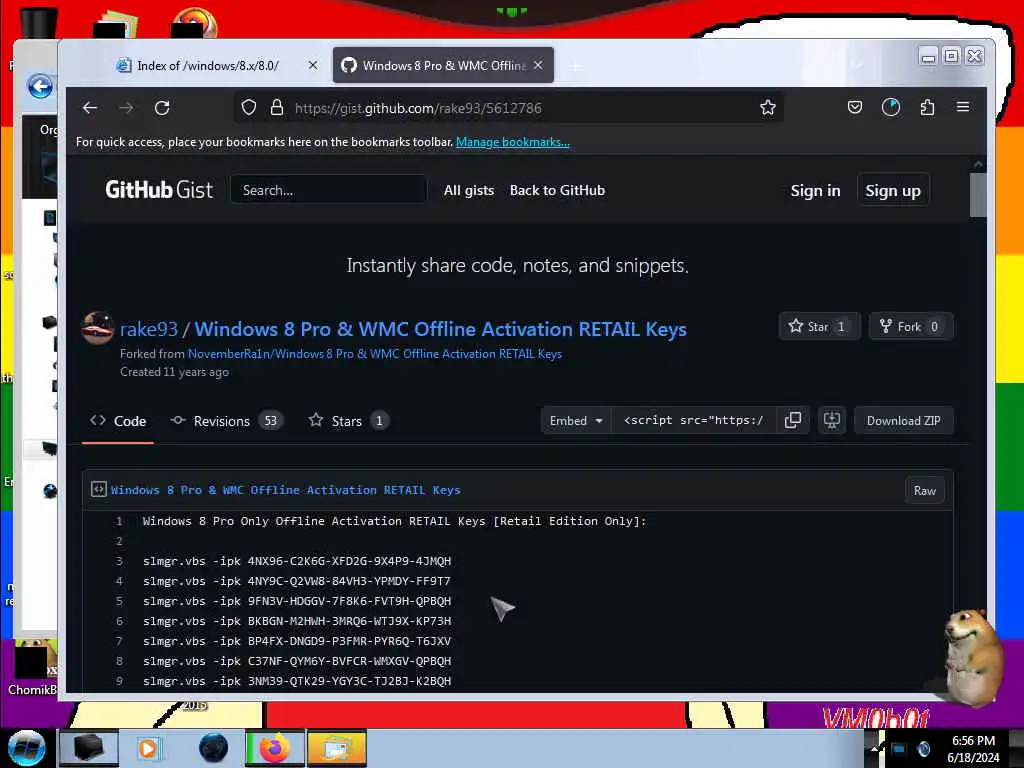Click the page vertical scrollbar thumb
1024x768 pixels.
978,195
